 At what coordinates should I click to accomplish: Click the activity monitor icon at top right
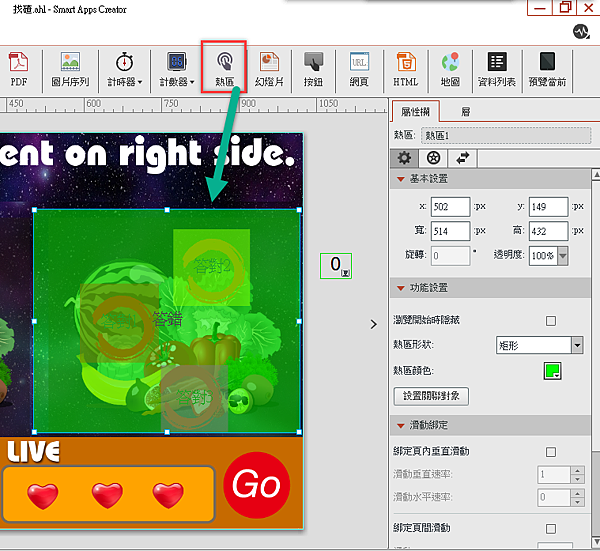point(581,31)
